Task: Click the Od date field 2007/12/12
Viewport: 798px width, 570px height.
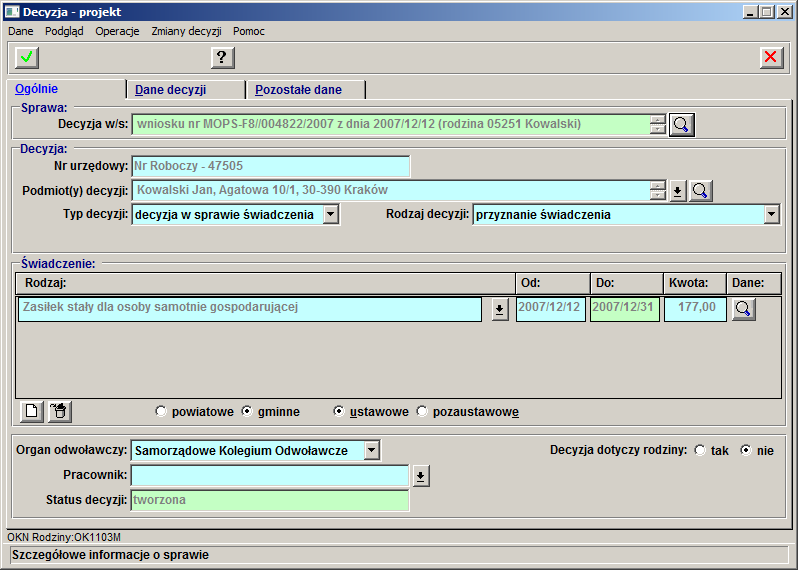Action: click(551, 309)
